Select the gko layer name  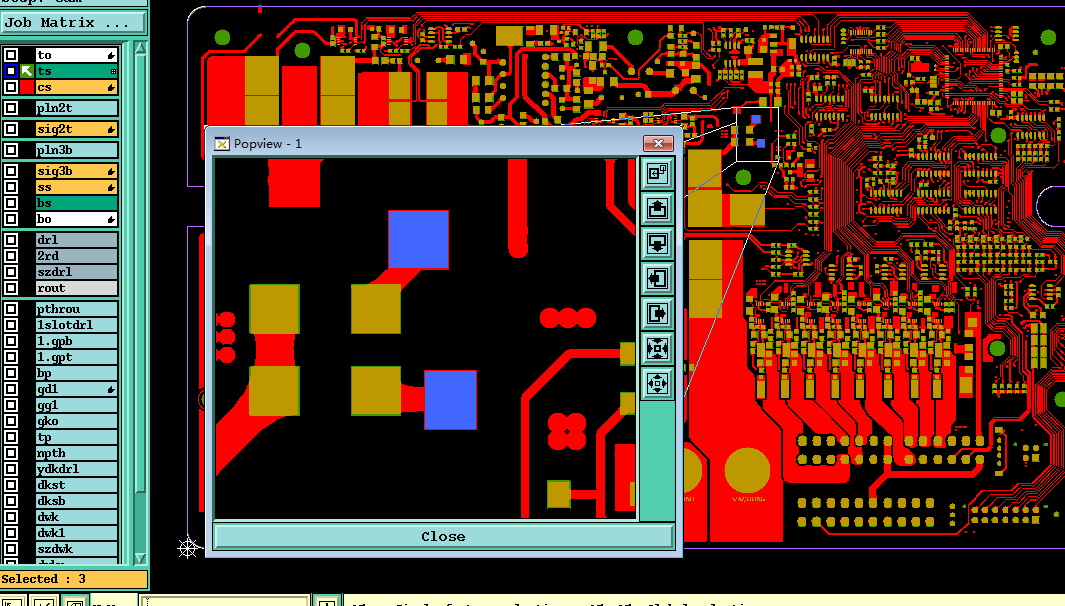(x=77, y=421)
